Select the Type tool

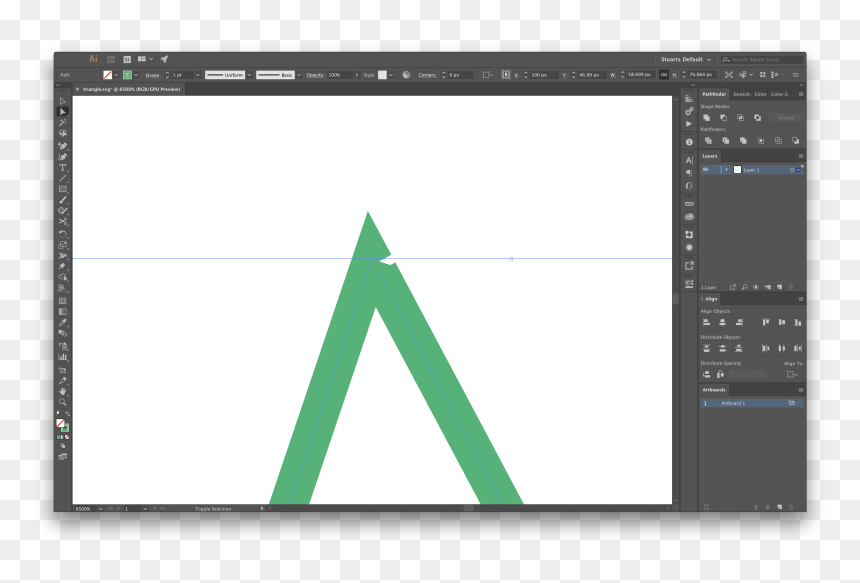[63, 168]
